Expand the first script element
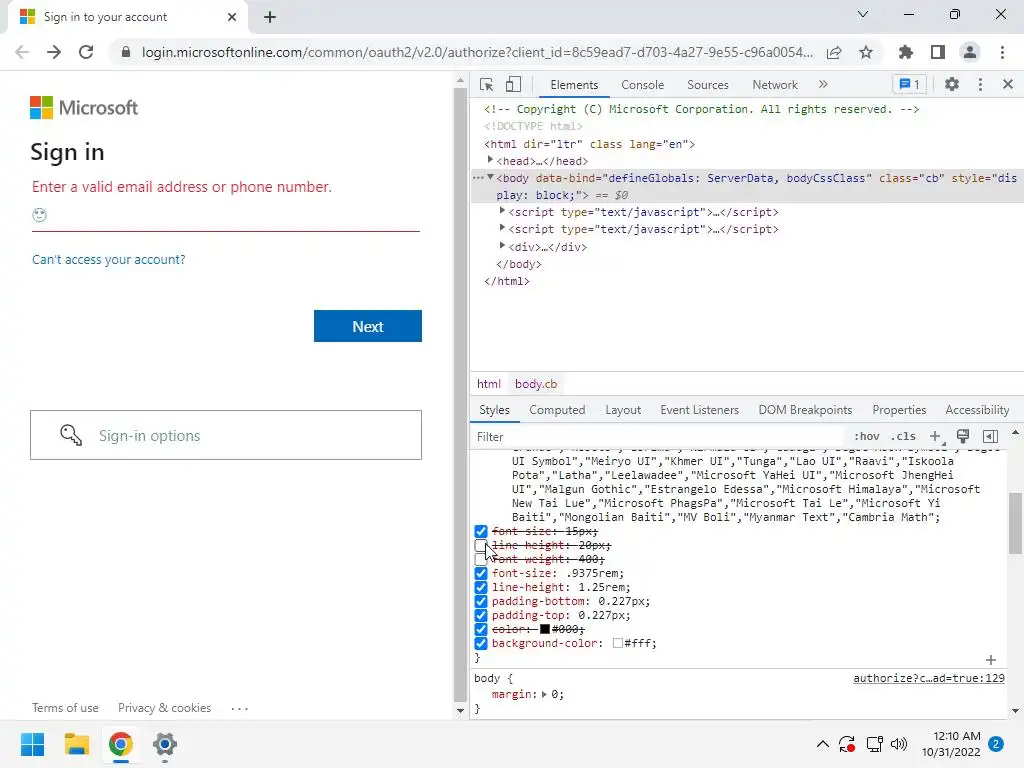Viewport: 1024px width, 768px height. pyautogui.click(x=502, y=211)
